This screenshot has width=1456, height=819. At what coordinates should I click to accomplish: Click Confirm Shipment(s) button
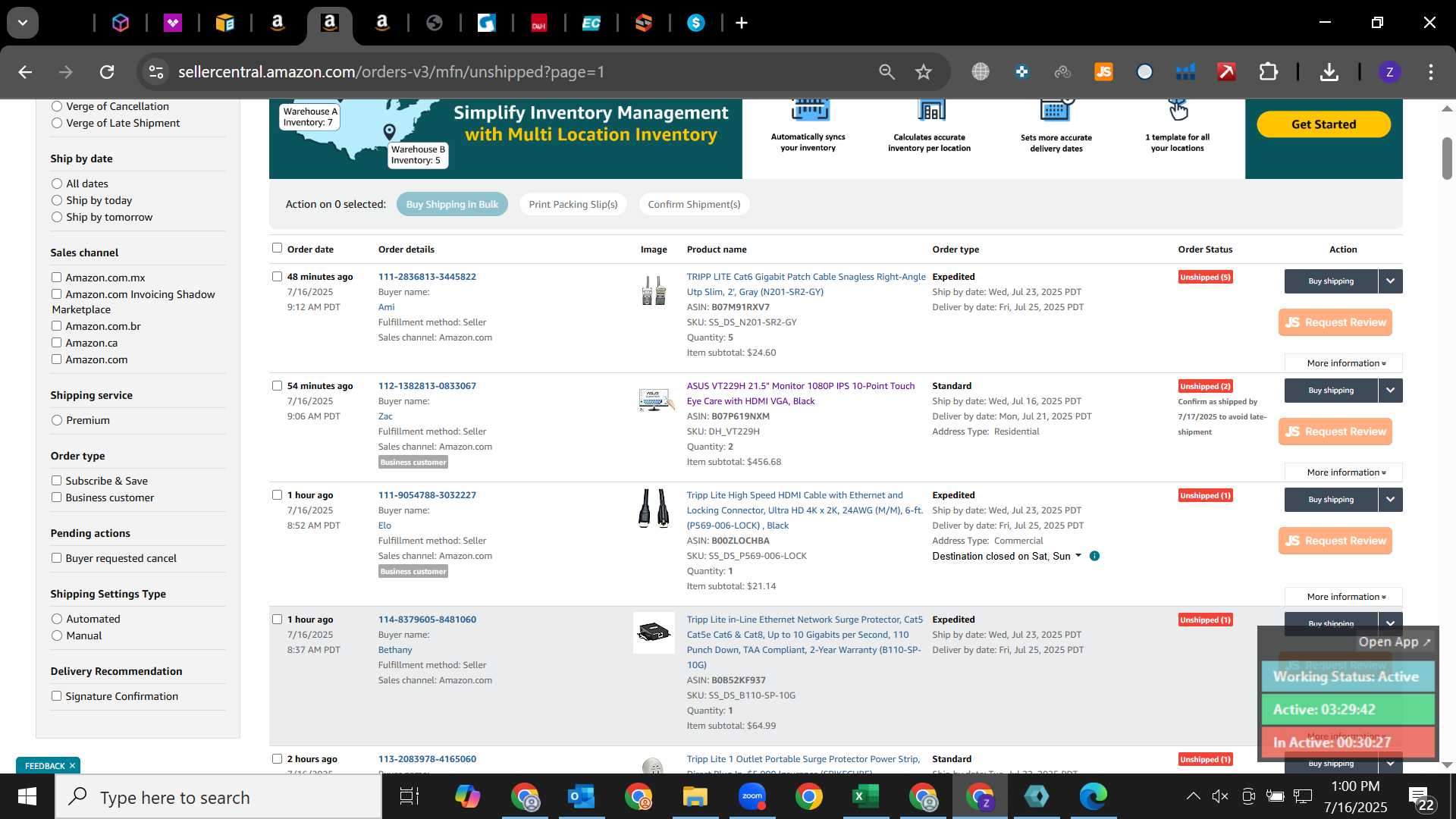click(694, 204)
